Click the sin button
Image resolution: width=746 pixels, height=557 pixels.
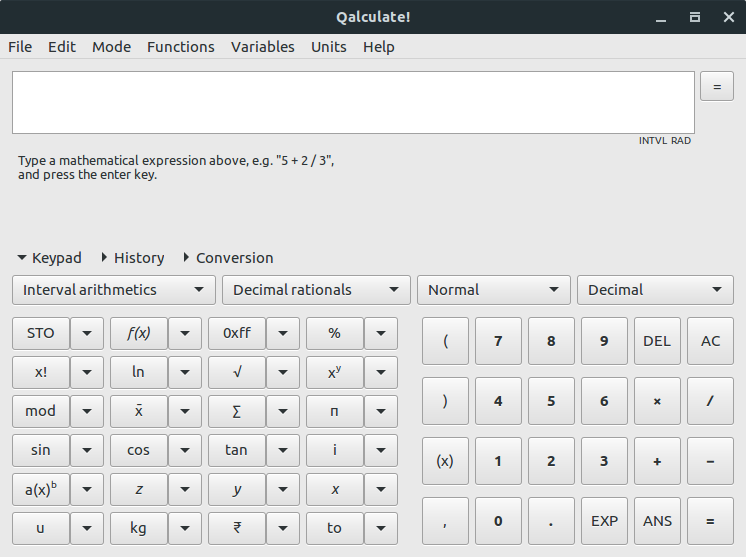click(41, 450)
